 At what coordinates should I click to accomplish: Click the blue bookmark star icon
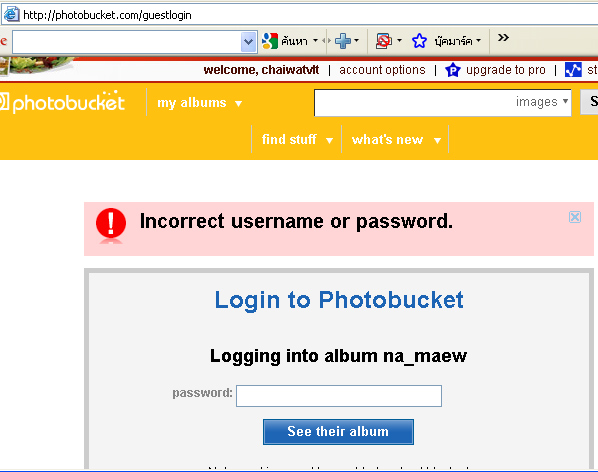click(419, 41)
